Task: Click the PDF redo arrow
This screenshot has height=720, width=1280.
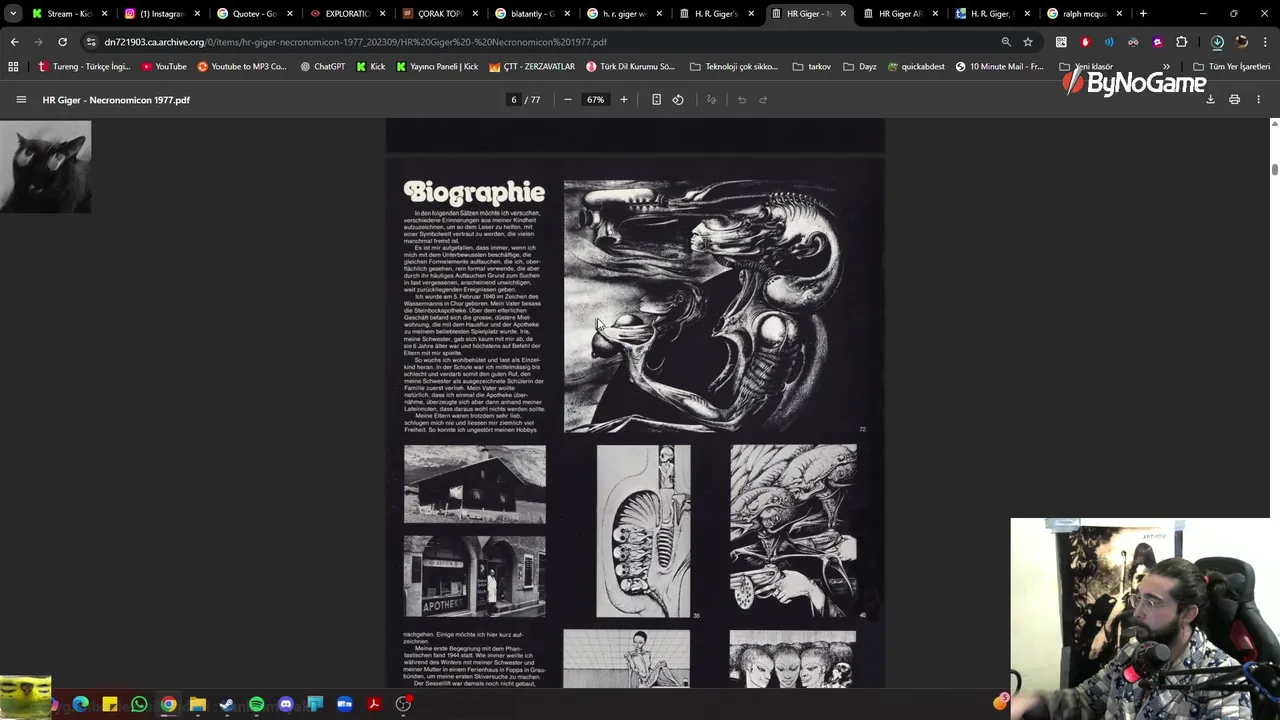Action: [763, 100]
